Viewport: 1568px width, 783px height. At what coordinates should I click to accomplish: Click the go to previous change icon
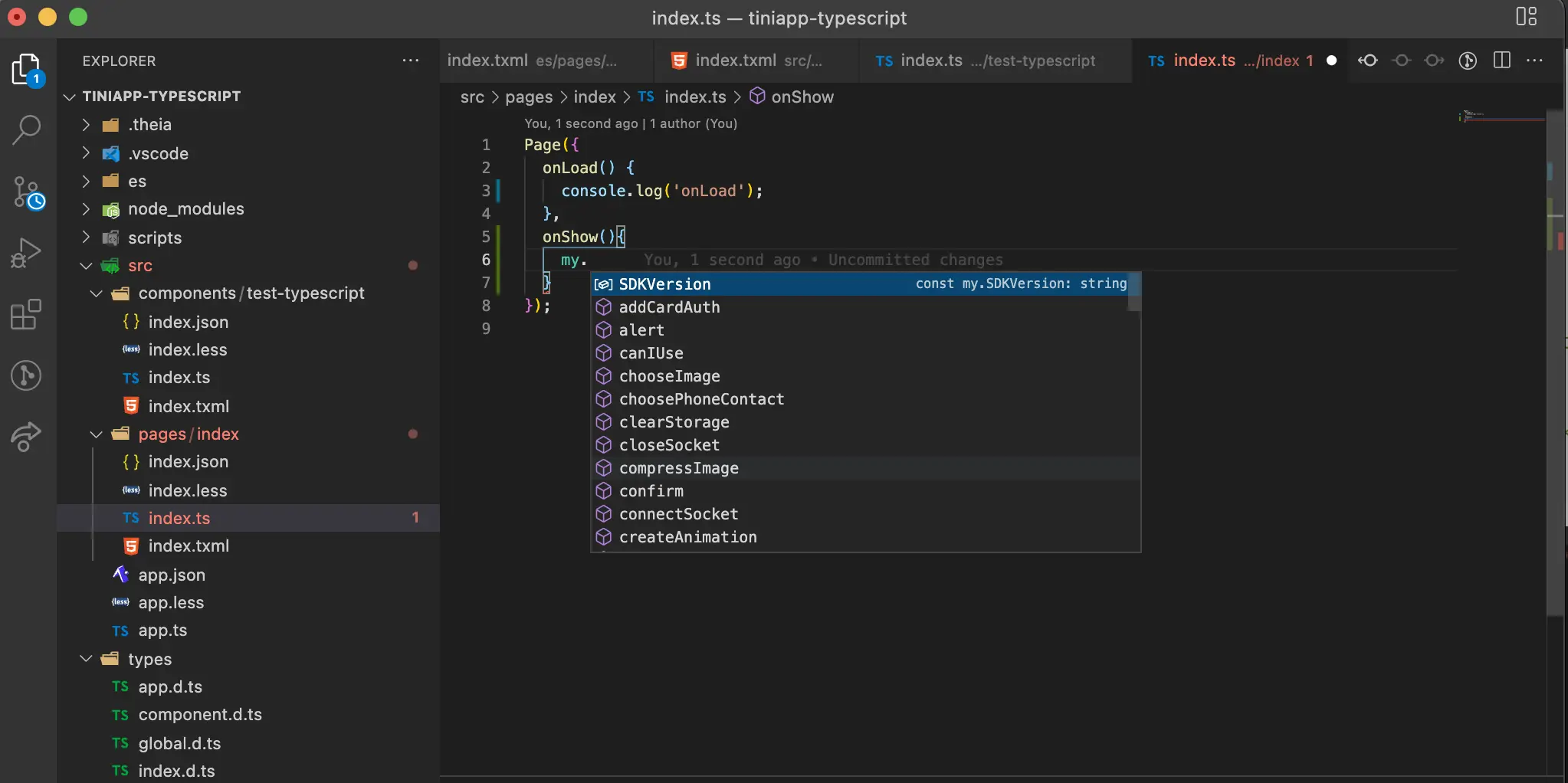pos(1368,61)
